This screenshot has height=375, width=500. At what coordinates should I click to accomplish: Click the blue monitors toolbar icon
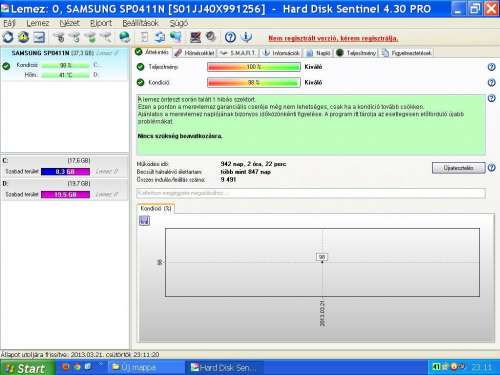coord(176,37)
